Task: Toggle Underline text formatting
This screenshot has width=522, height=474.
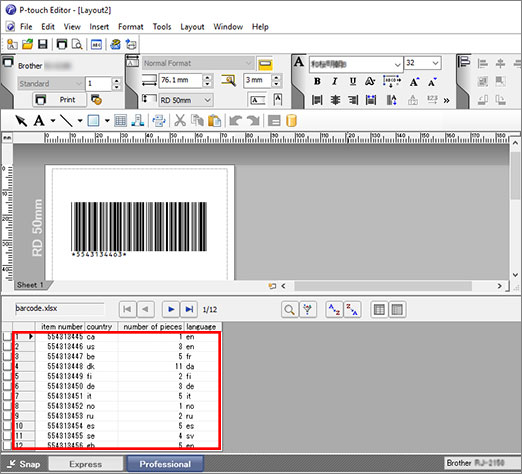Action: [x=353, y=81]
